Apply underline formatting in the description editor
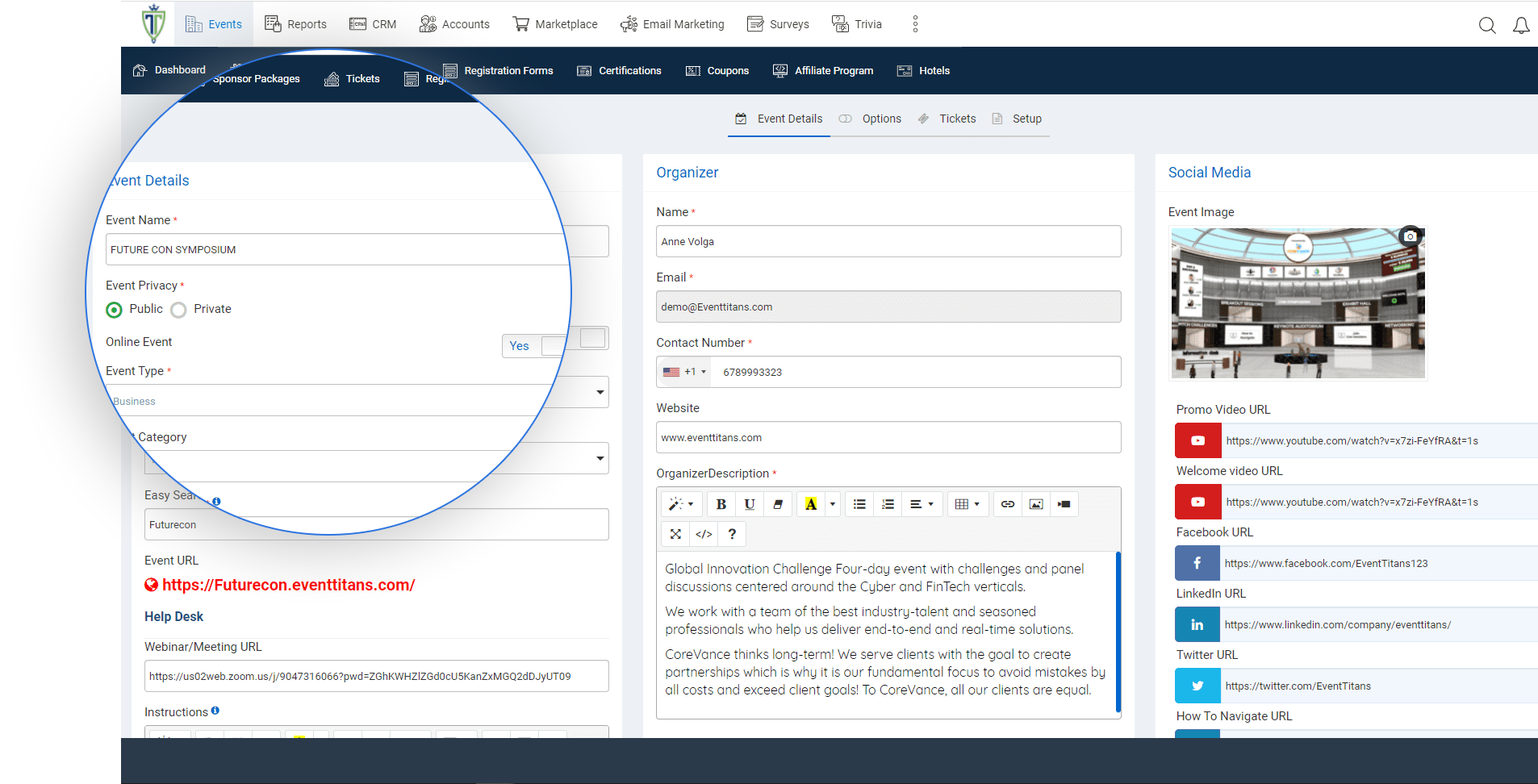 (749, 503)
